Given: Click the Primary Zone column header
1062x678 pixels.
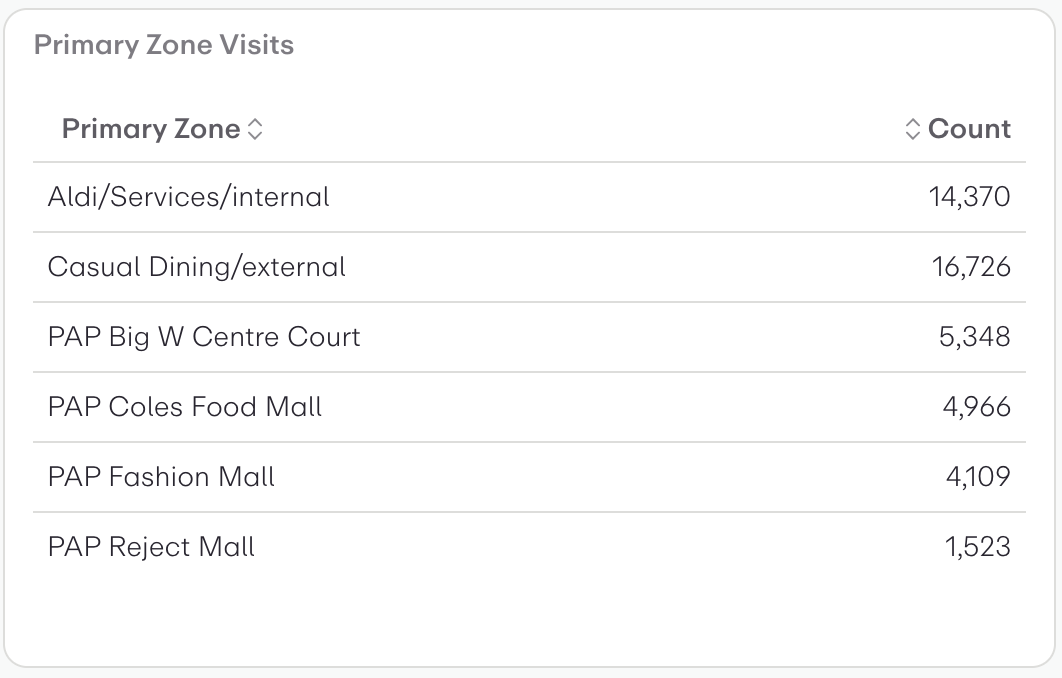Looking at the screenshot, I should (x=150, y=129).
